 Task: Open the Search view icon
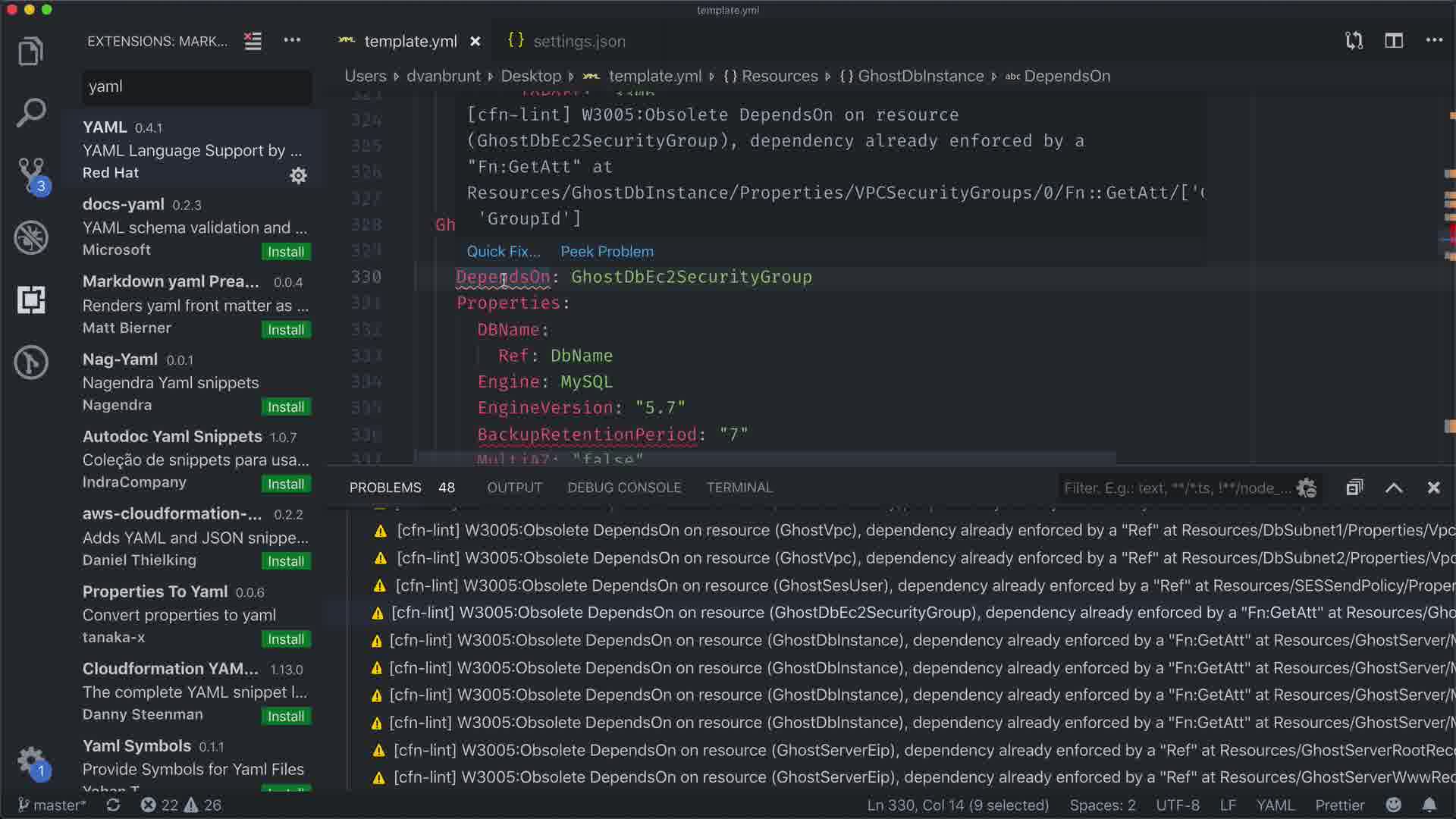coord(30,113)
